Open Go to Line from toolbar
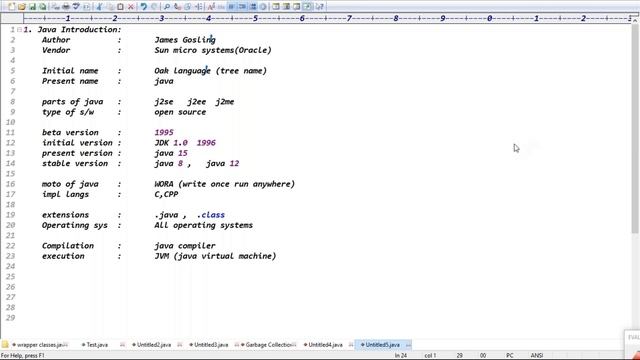The width and height of the screenshot is (640, 360). coord(198,7)
